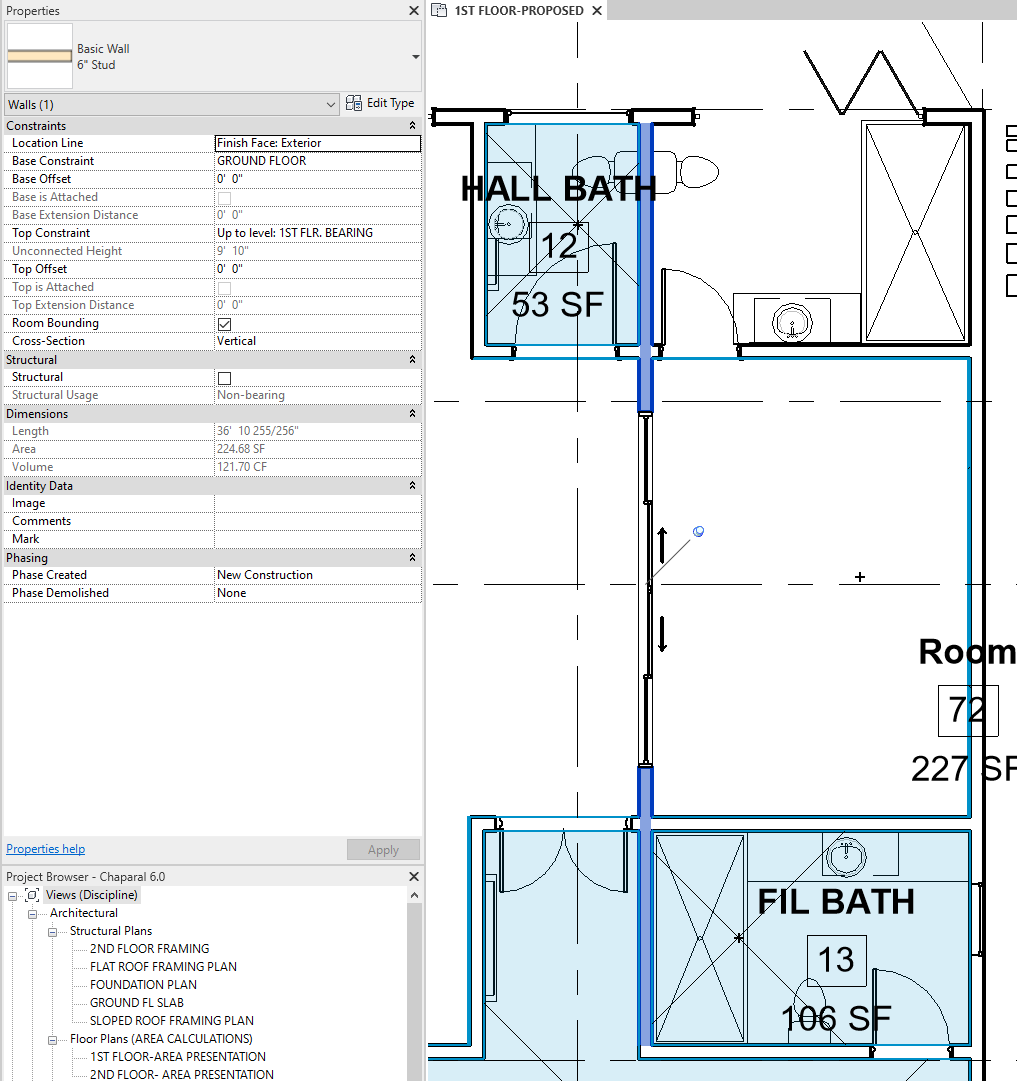Edit the Comments field value

click(318, 520)
